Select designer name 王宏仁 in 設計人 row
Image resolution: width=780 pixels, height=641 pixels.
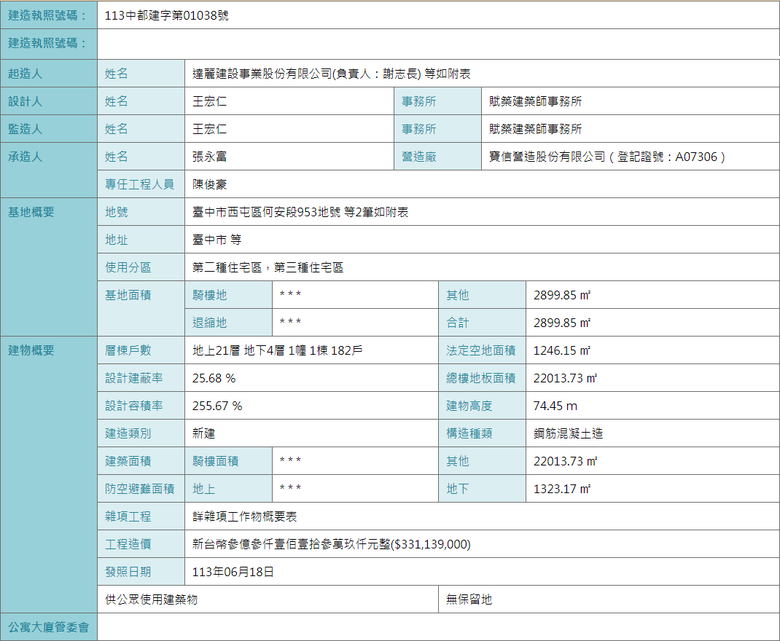click(209, 101)
